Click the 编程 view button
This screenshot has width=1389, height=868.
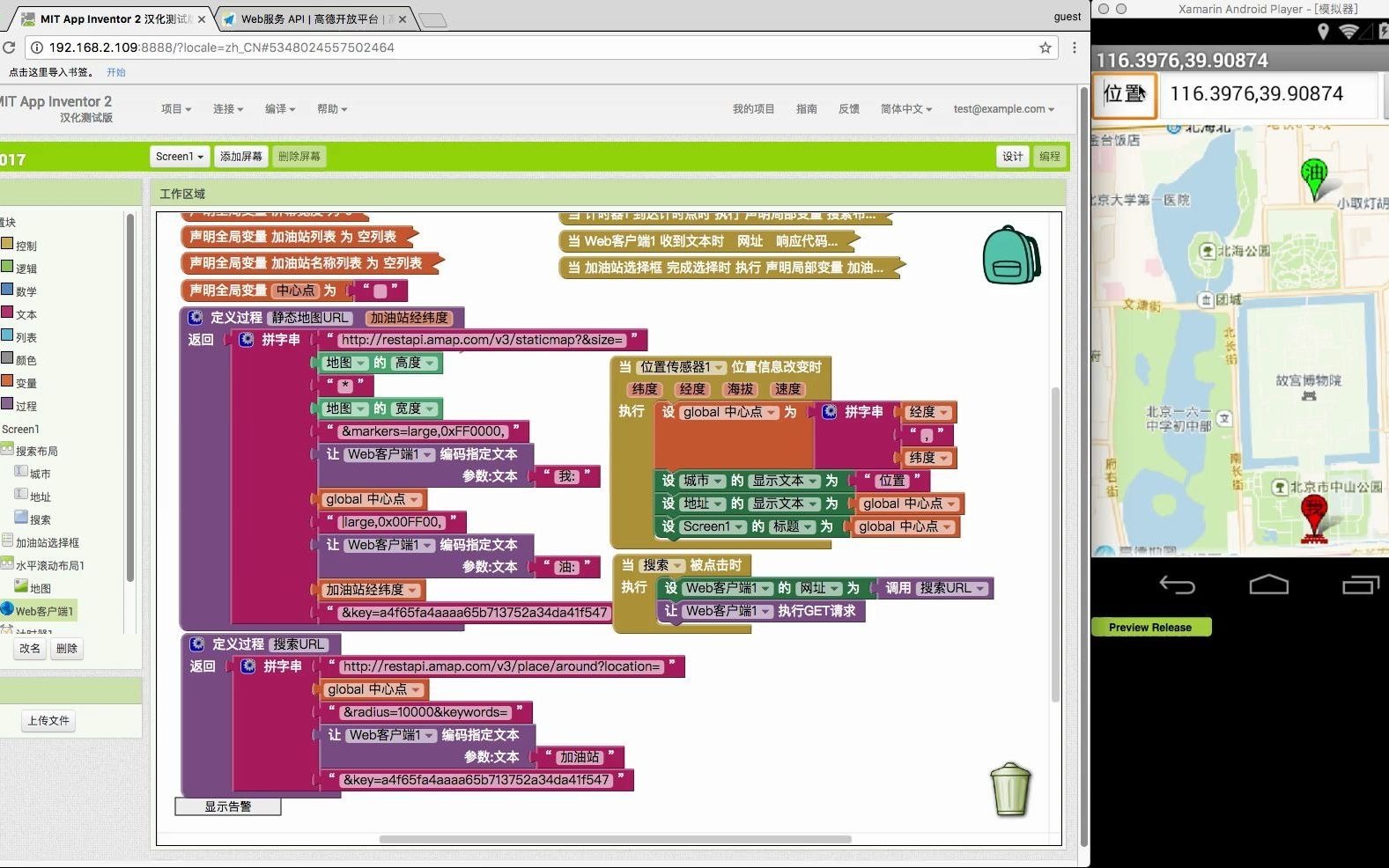coord(1050,157)
